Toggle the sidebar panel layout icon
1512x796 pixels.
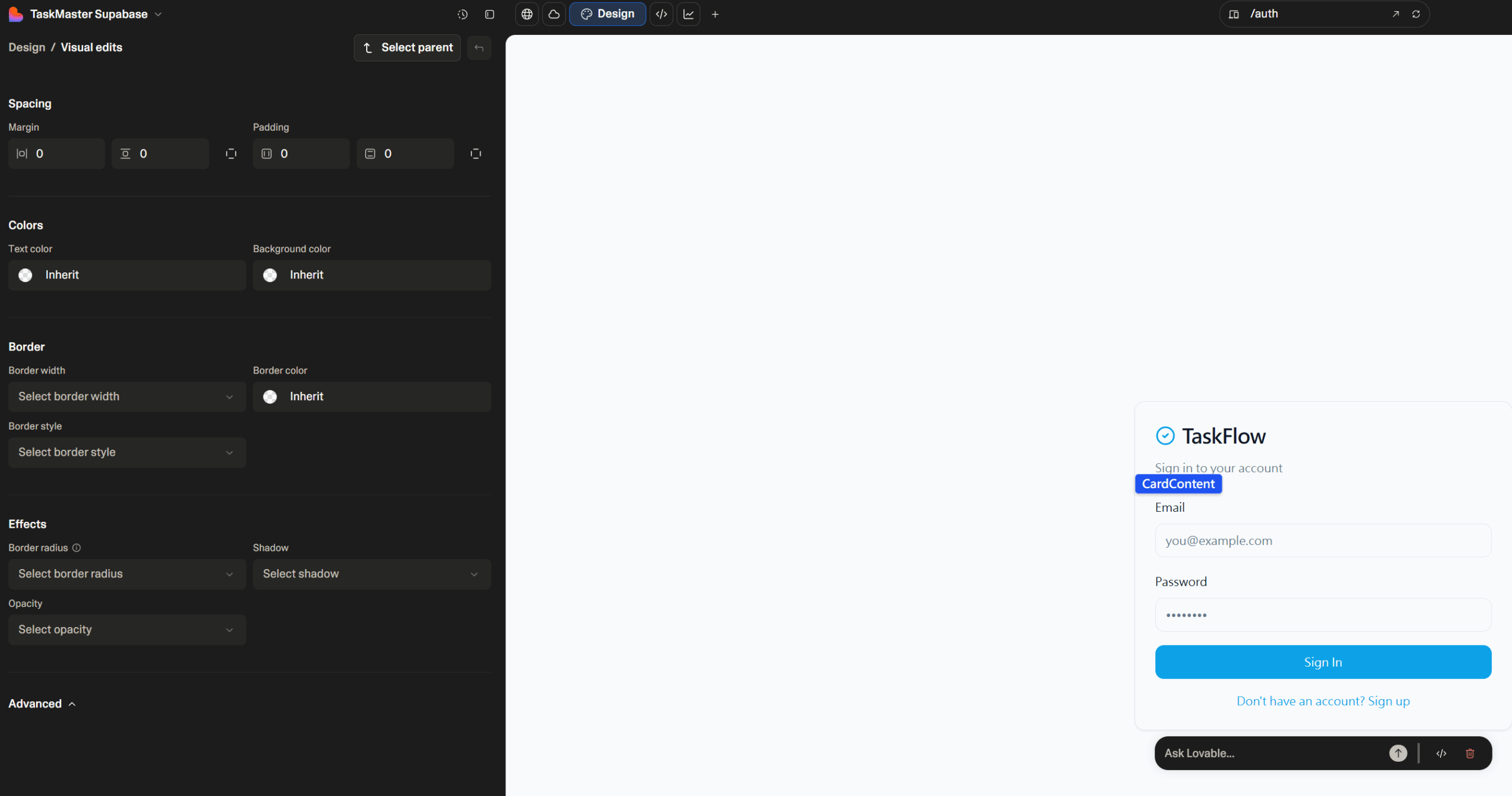point(490,14)
